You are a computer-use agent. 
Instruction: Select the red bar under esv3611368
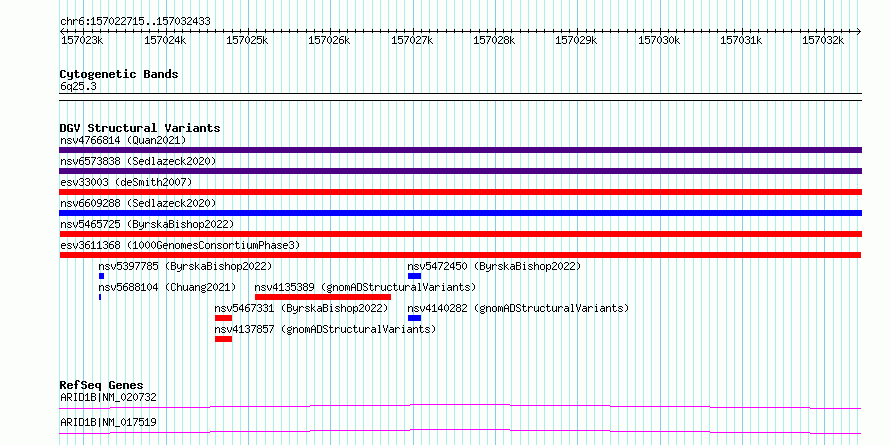click(x=460, y=255)
